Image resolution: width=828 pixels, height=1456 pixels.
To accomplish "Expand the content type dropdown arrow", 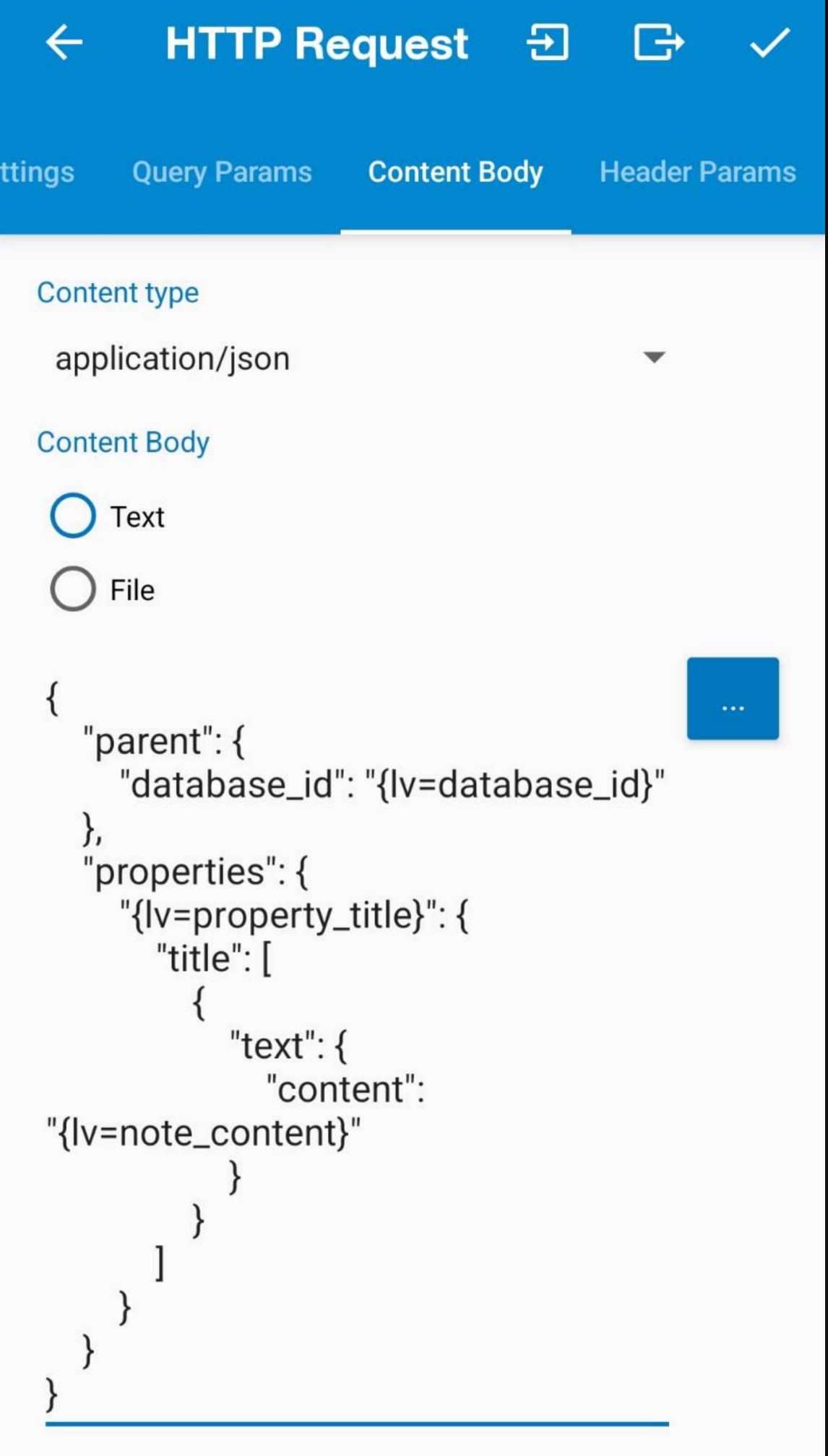I will tap(654, 357).
